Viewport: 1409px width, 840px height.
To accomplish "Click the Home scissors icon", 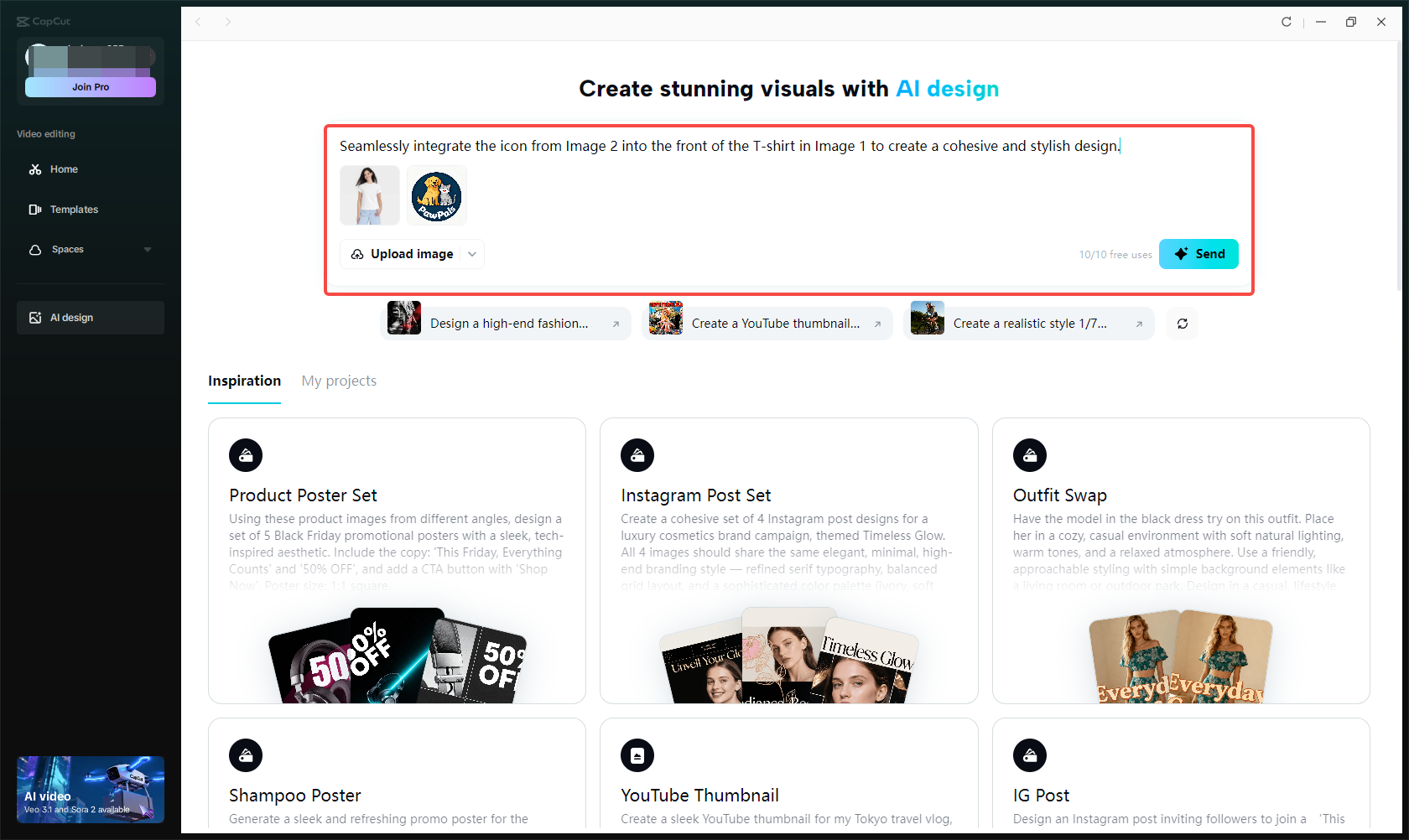I will tap(35, 169).
